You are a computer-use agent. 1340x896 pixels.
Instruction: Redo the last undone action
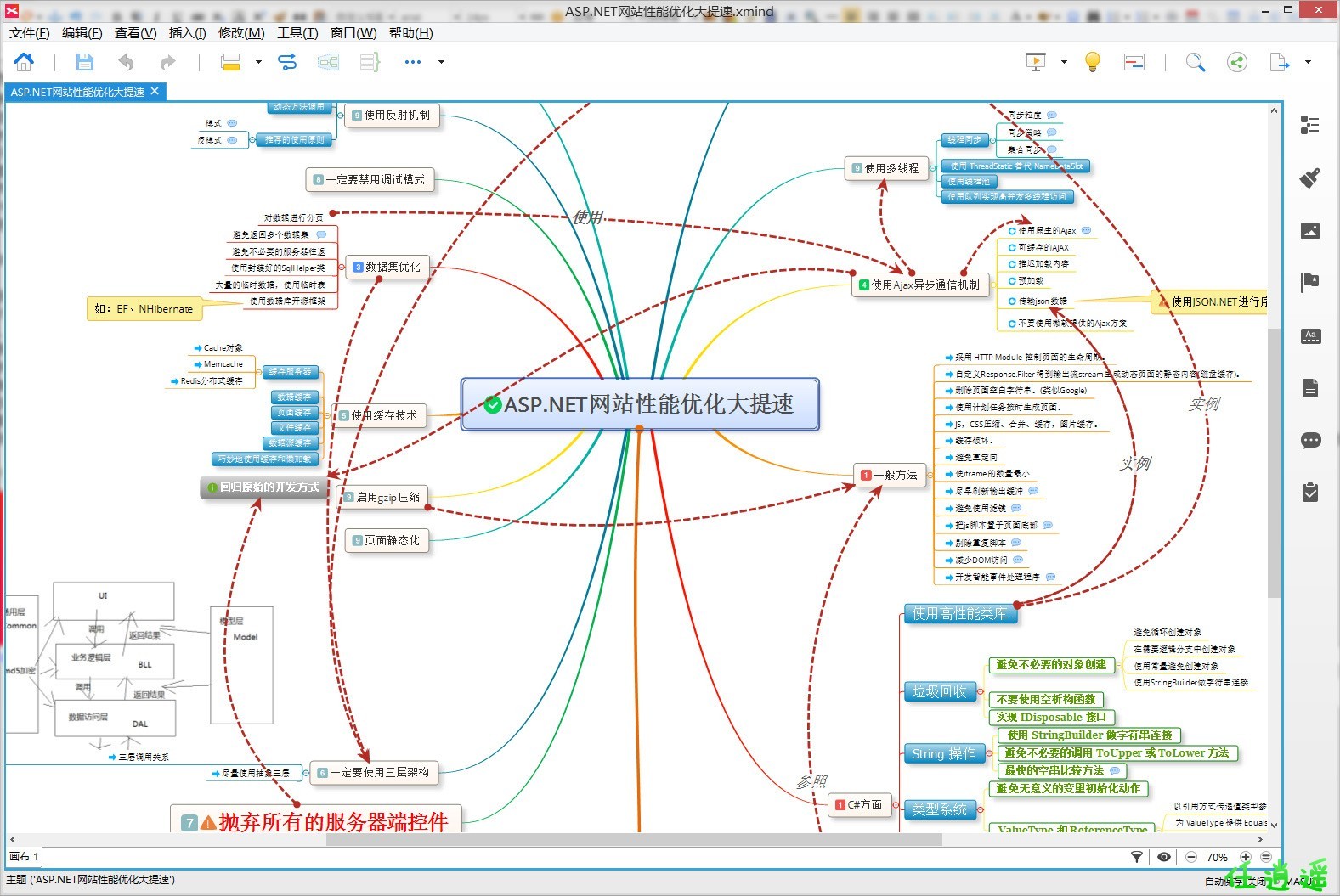(x=167, y=61)
